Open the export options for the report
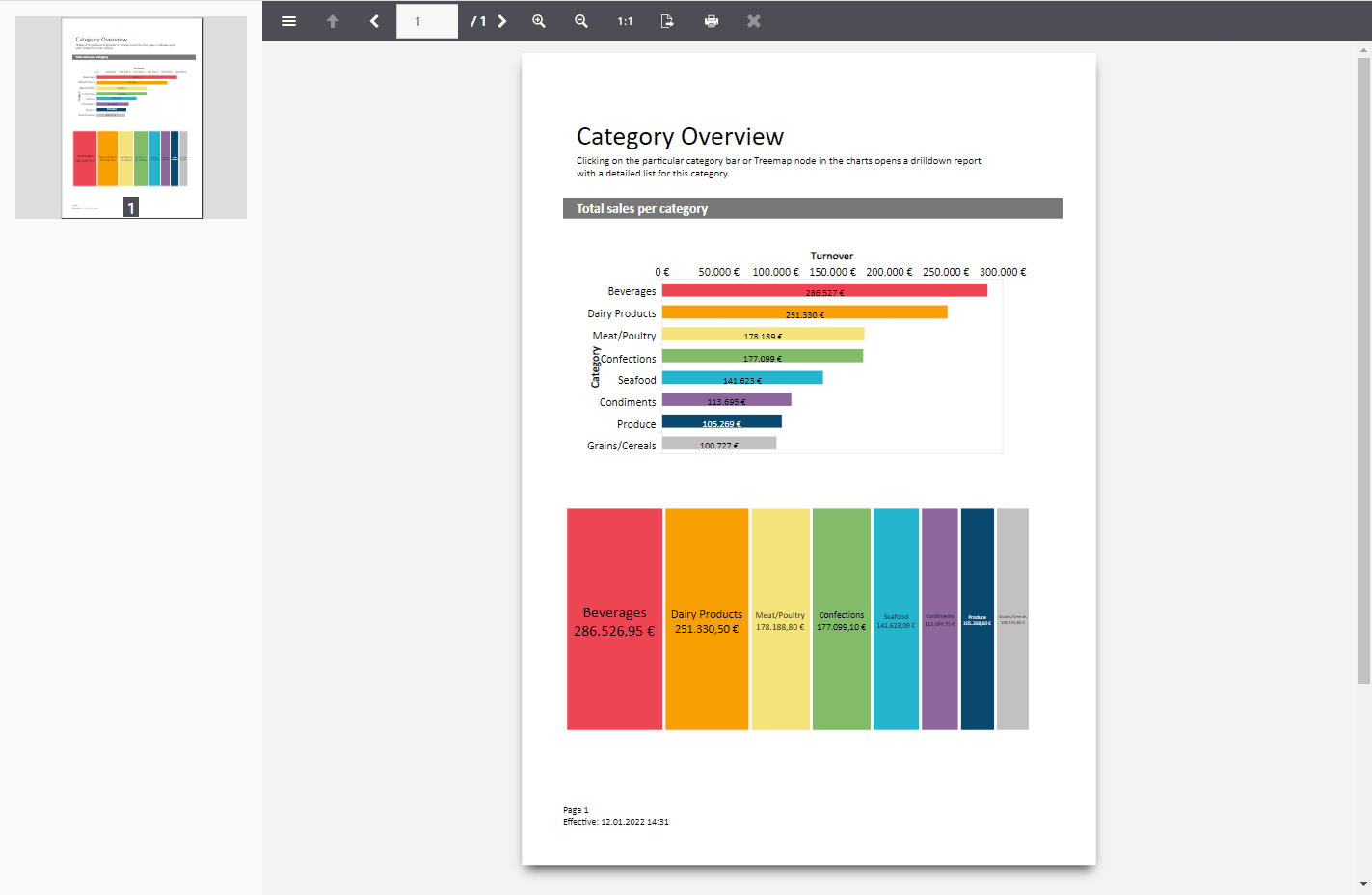The width and height of the screenshot is (1372, 895). [666, 20]
